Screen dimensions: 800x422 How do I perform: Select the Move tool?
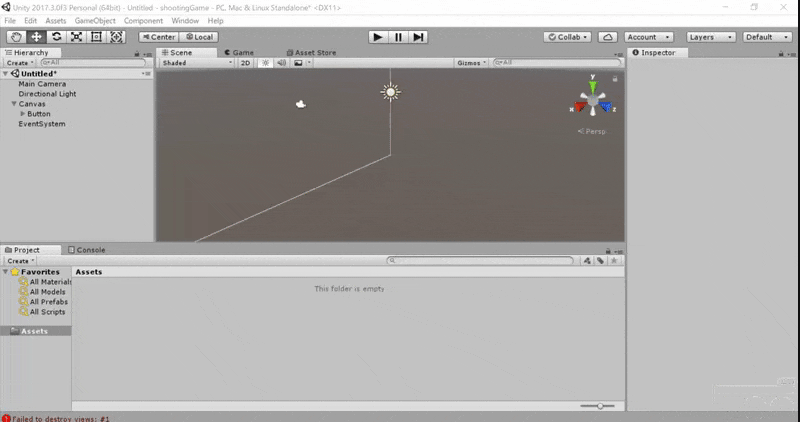[x=36, y=37]
